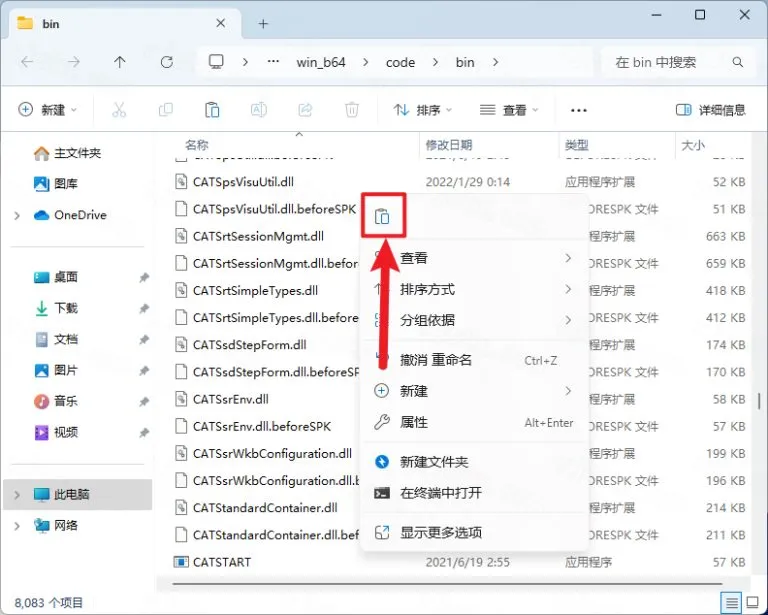Click the Date modified (修改日期) column header

tap(449, 145)
